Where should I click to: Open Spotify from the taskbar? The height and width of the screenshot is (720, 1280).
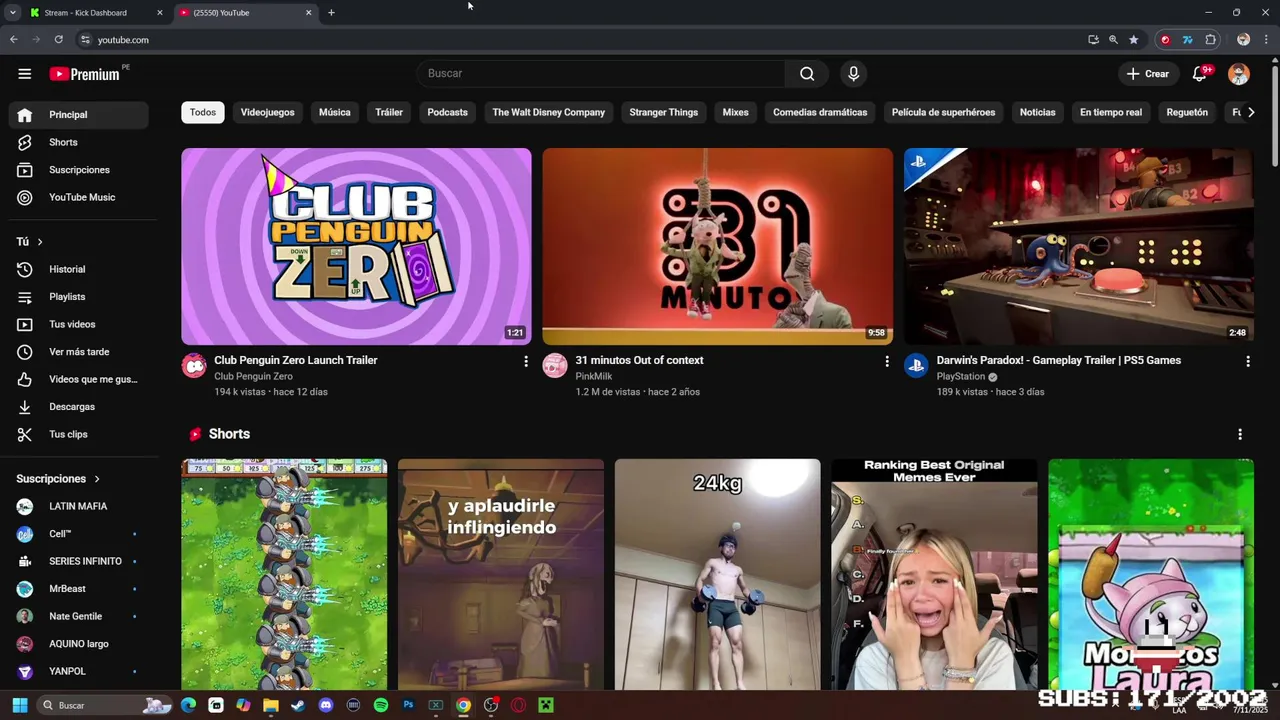click(381, 705)
